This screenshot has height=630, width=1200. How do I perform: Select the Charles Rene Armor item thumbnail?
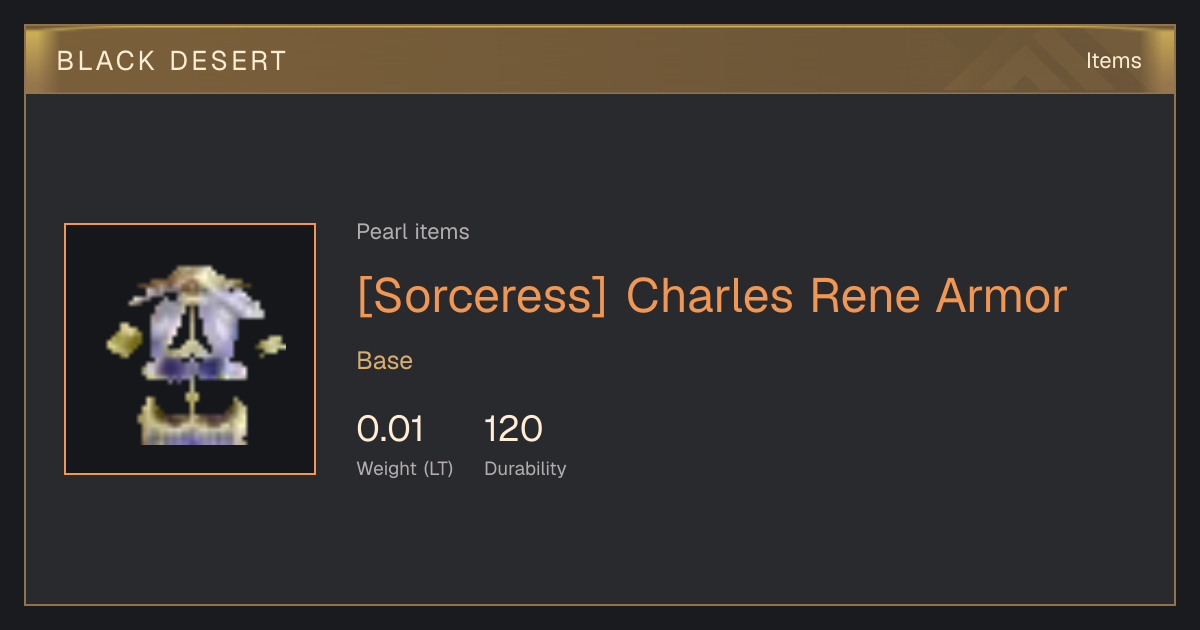click(x=190, y=349)
